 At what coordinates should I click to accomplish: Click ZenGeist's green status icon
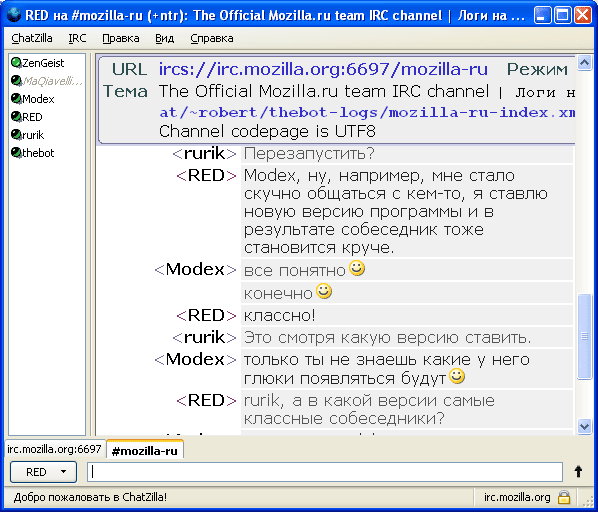point(16,63)
